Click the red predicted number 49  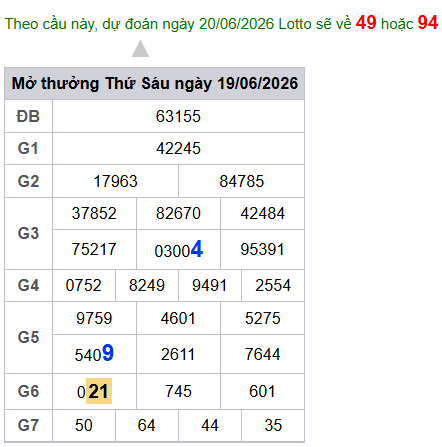pos(366,23)
